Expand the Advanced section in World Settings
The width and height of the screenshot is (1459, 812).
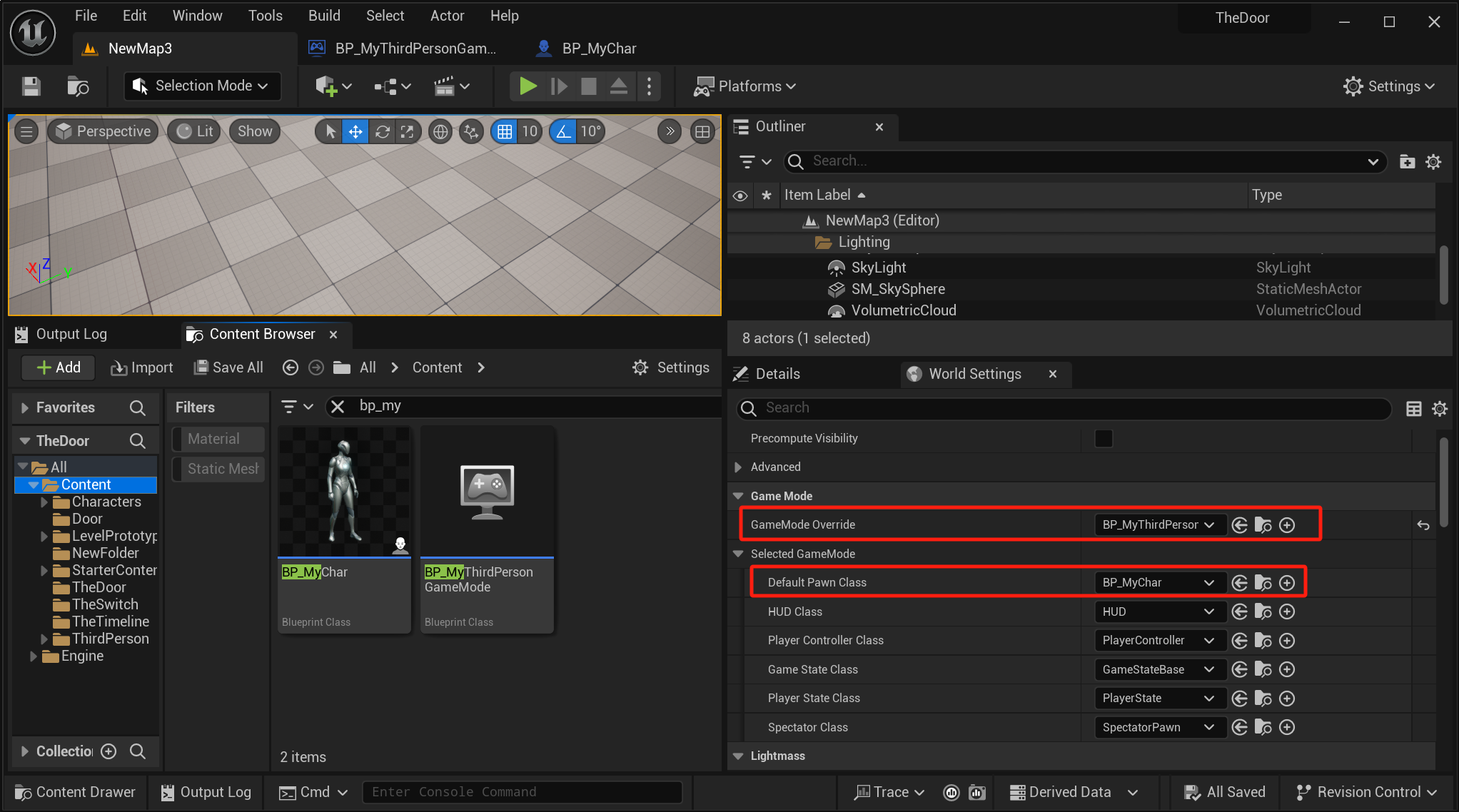(738, 467)
